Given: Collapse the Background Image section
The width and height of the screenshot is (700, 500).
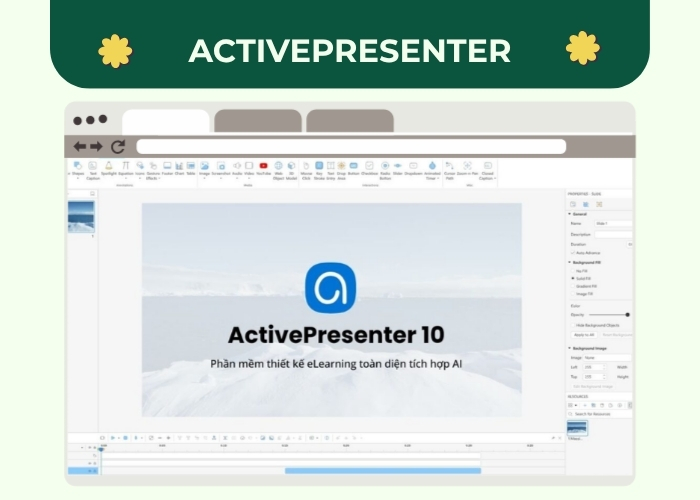Looking at the screenshot, I should pos(570,348).
